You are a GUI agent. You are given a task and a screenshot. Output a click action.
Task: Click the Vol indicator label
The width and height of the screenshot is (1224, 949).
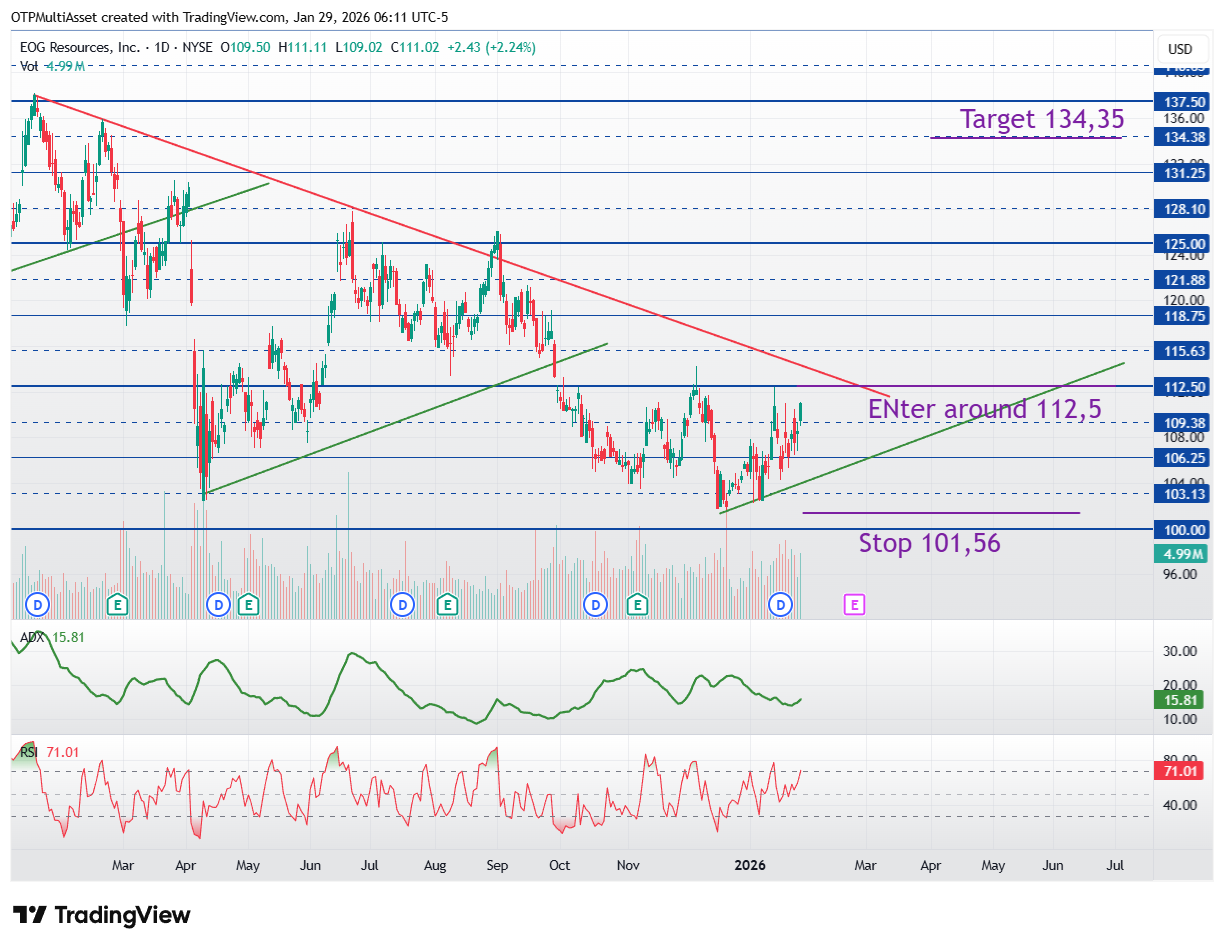tap(29, 66)
